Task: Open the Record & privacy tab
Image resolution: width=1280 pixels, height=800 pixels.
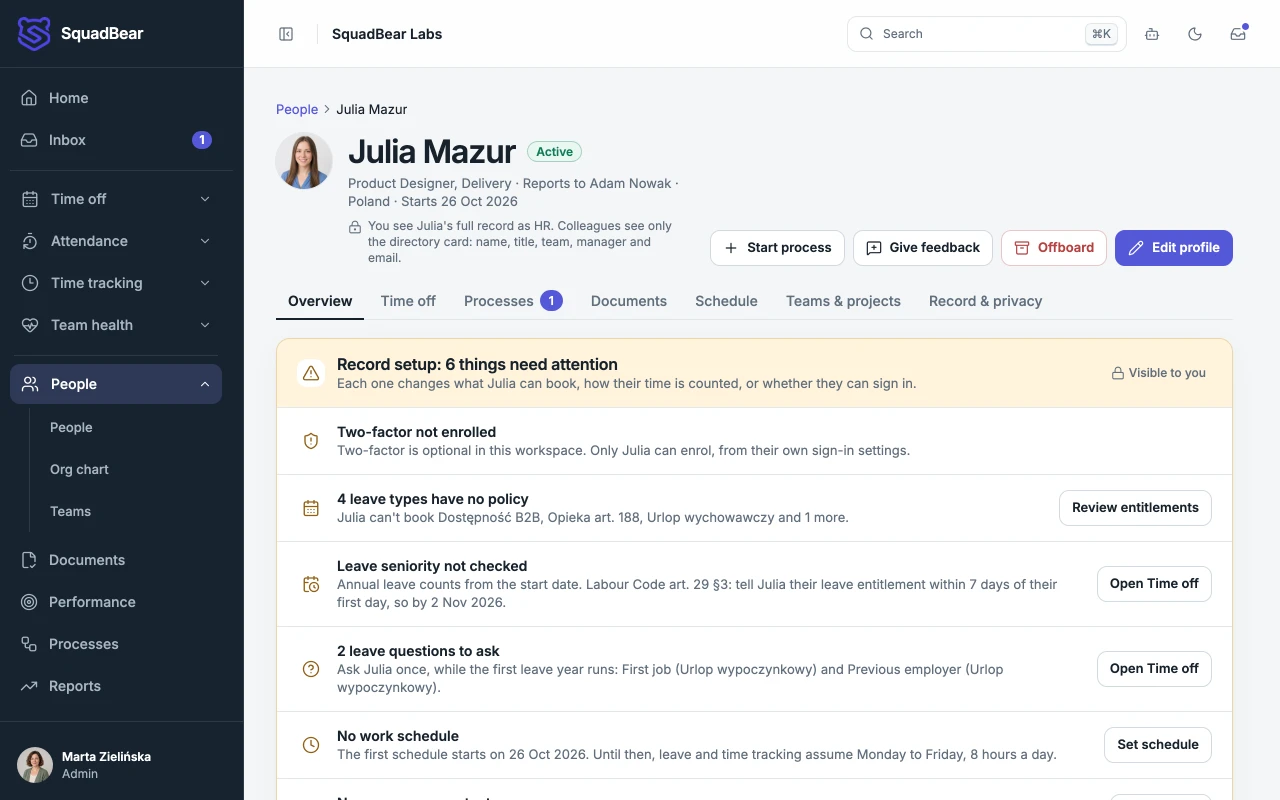Action: [x=986, y=301]
